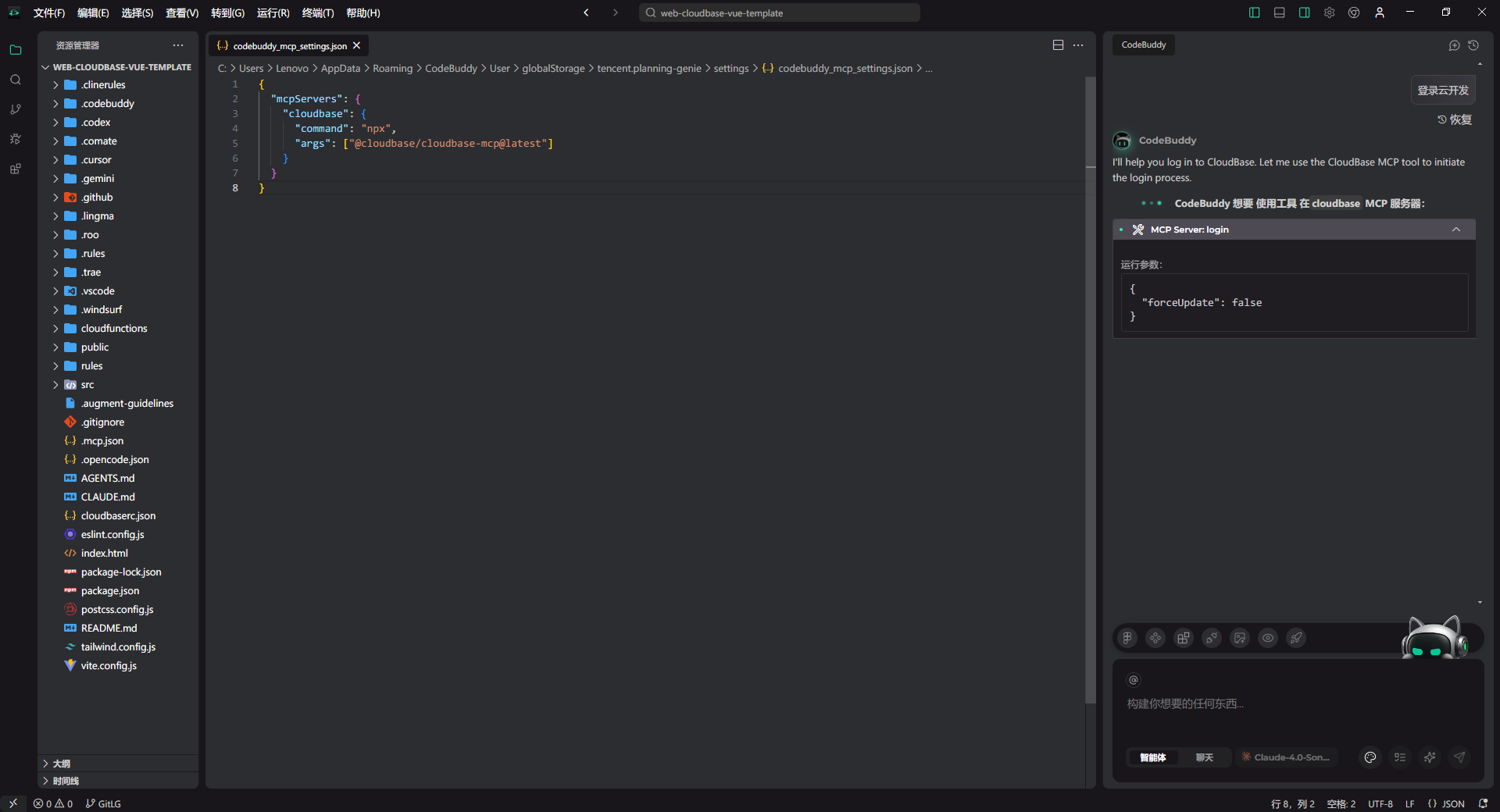Click the 登录云开发 button
Screen dimensions: 1500x812
click(x=1443, y=91)
